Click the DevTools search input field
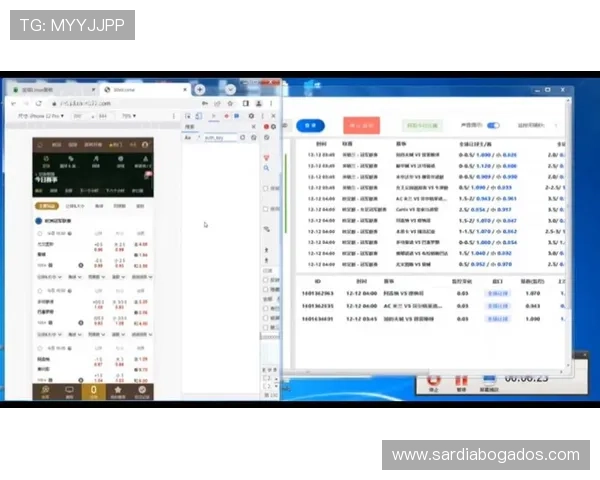Viewport: 600px width, 480px height. tap(222, 138)
